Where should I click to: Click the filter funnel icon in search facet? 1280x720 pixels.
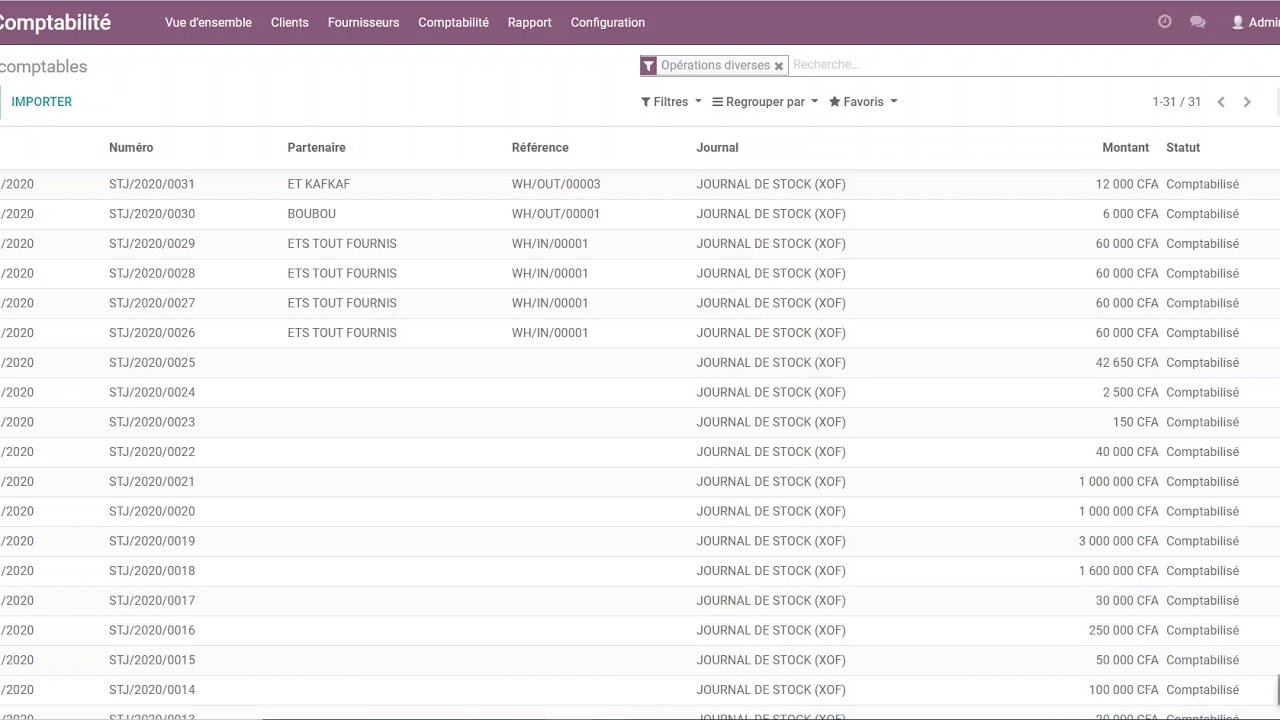648,66
